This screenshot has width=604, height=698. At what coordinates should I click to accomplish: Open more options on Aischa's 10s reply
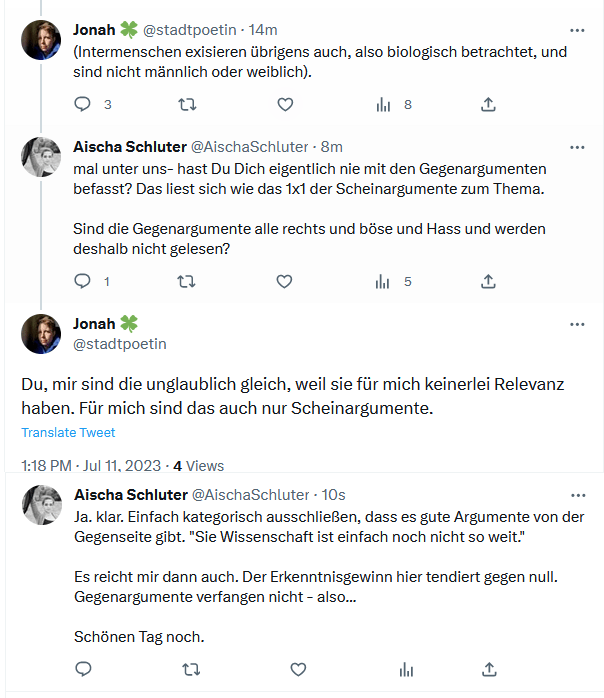pos(577,495)
